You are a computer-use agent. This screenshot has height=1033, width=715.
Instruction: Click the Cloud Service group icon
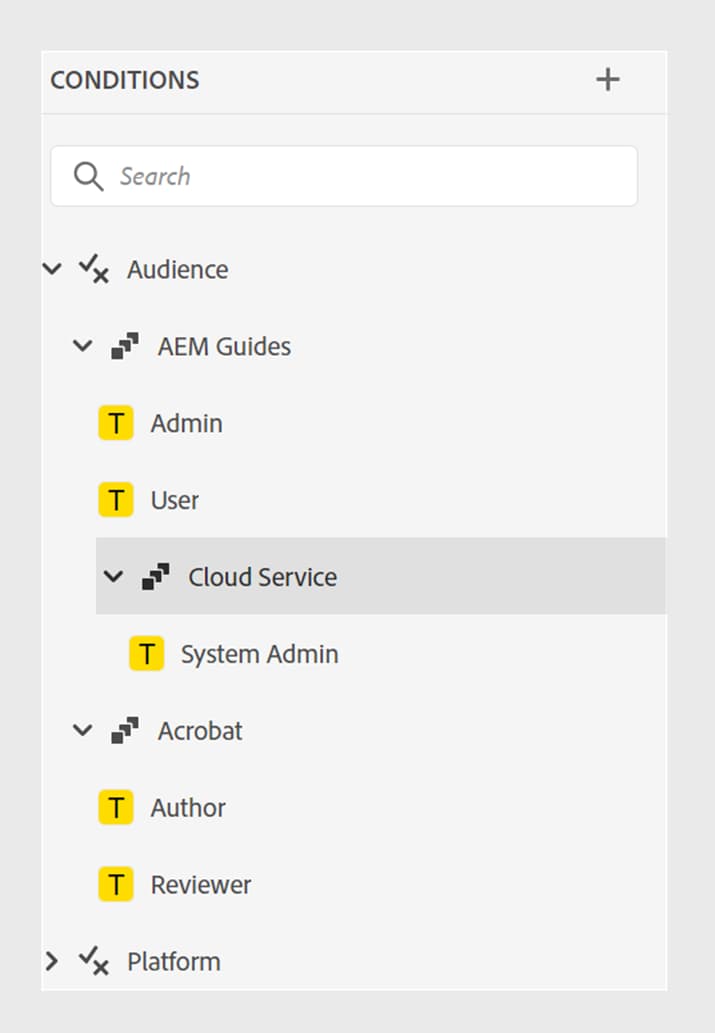point(156,577)
